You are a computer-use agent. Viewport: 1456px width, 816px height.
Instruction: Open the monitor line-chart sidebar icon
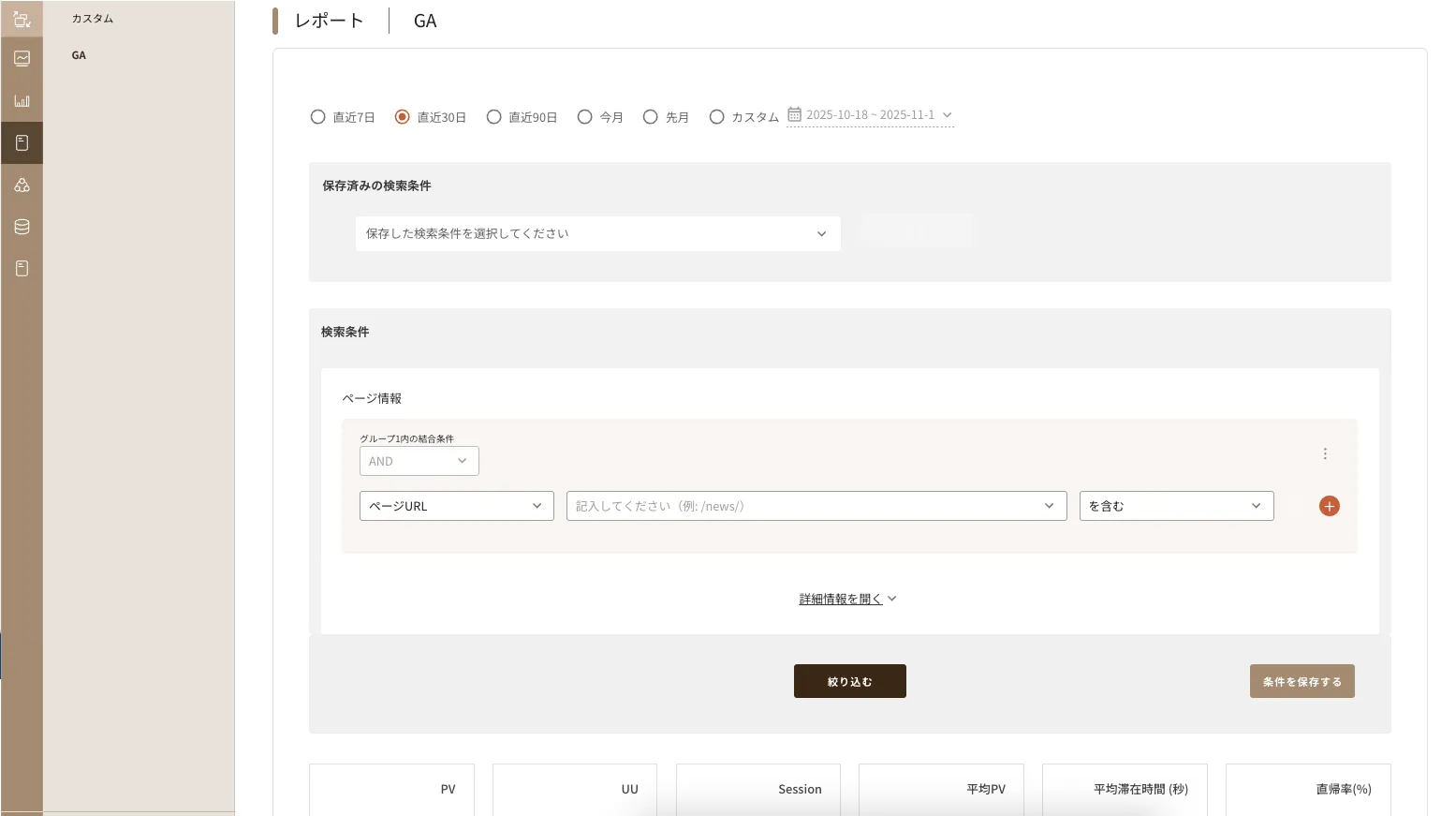tap(22, 59)
